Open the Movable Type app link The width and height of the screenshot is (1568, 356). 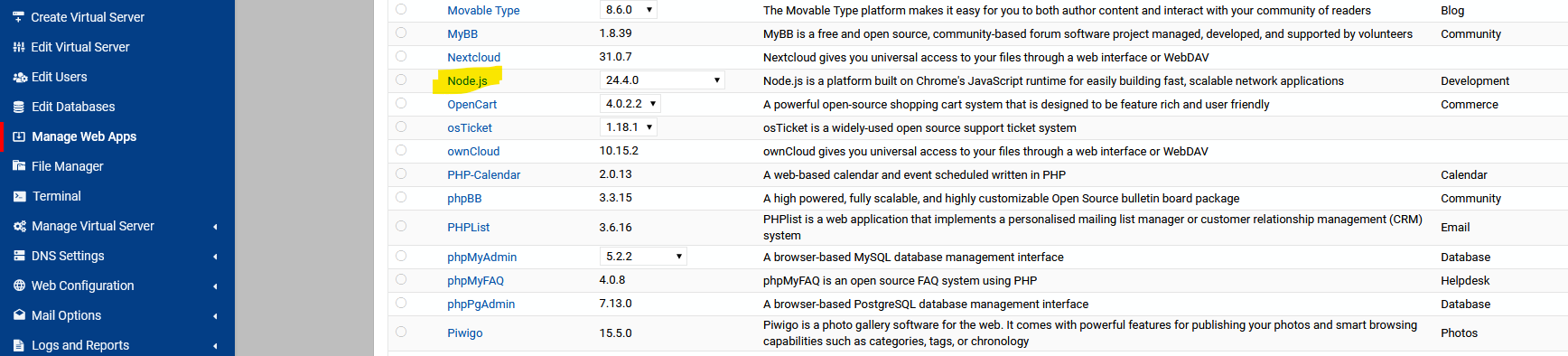point(483,11)
